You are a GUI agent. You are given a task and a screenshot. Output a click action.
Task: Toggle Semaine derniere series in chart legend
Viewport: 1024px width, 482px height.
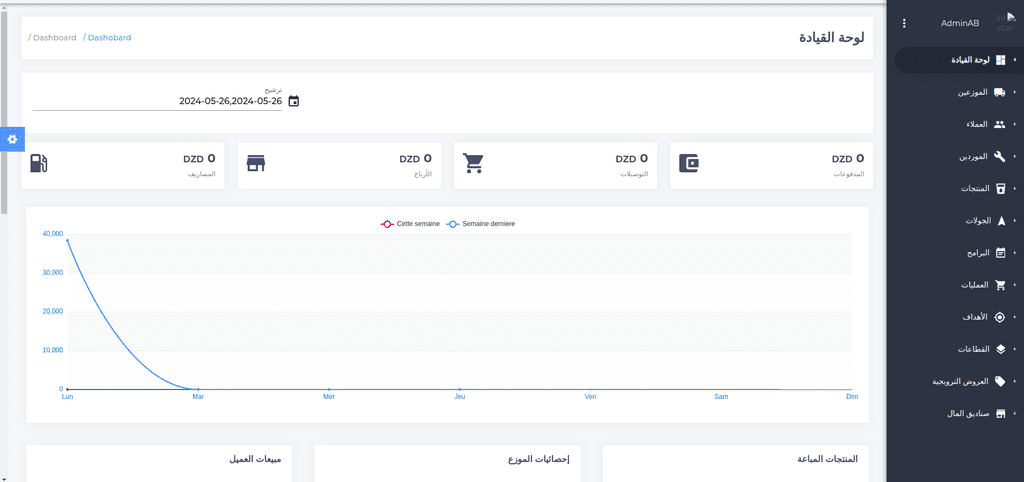481,224
